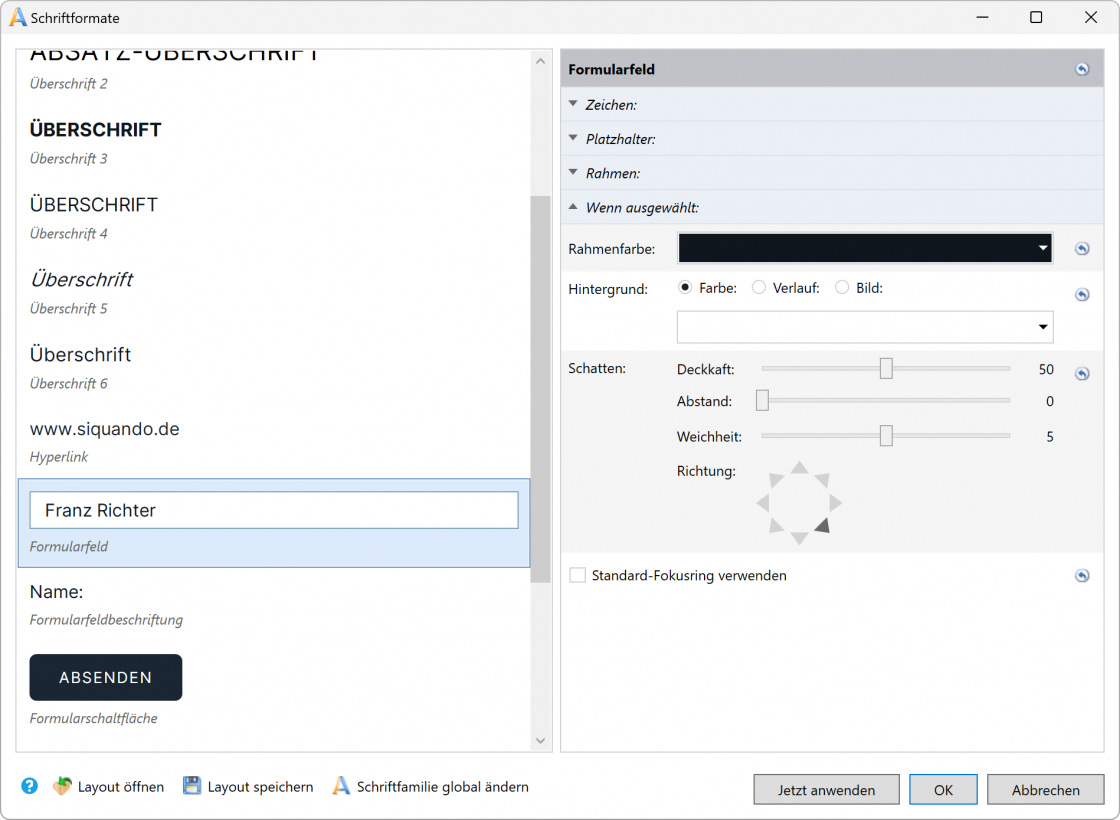Click the Deckkraft slider handle
Screen dimensions: 1120x820
(886, 369)
